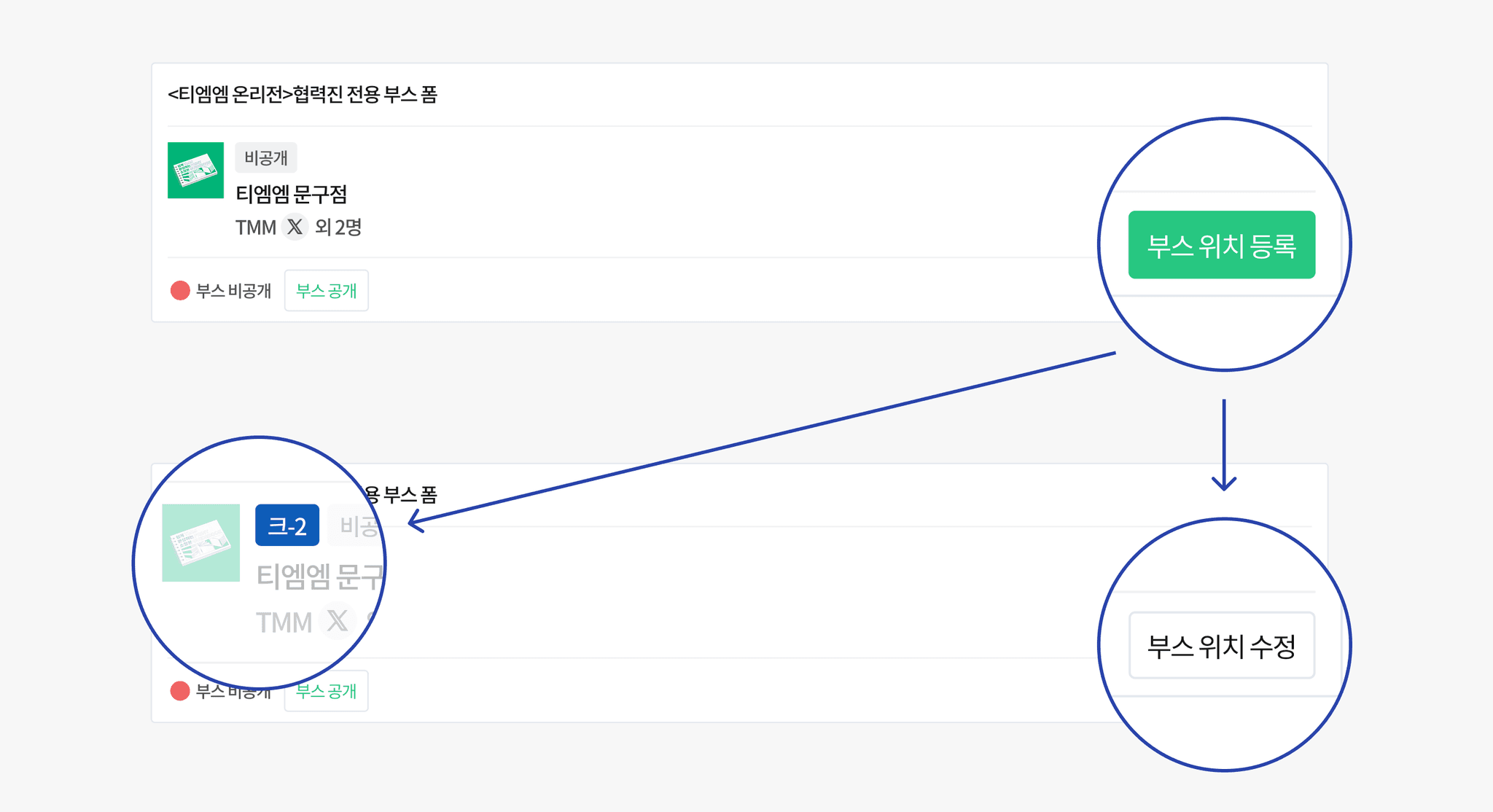
Task: Click the <티엠엠 온리전>협력진 전용 부스 폼 header
Action: [302, 95]
